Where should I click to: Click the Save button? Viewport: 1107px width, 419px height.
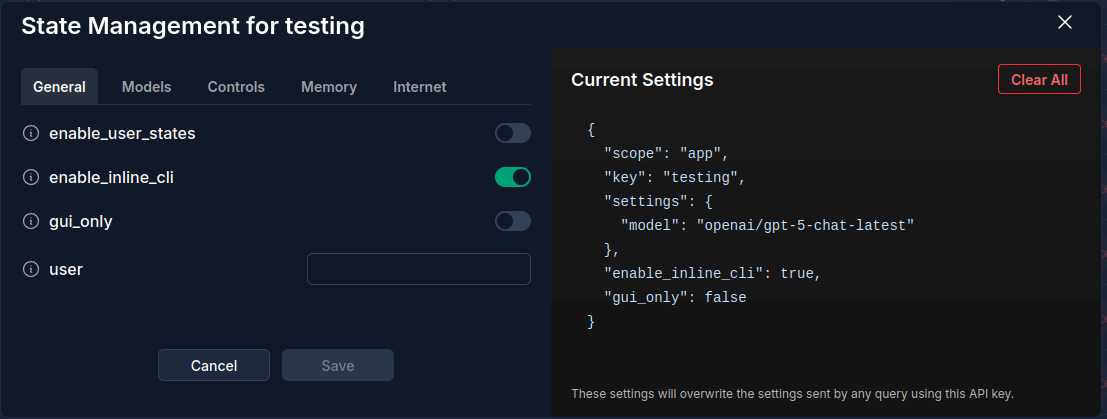point(337,365)
